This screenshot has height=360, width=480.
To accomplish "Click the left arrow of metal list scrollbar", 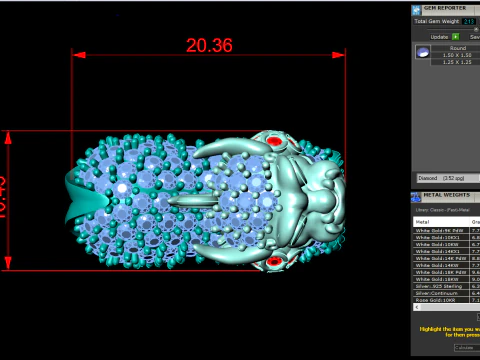I will 417,307.
